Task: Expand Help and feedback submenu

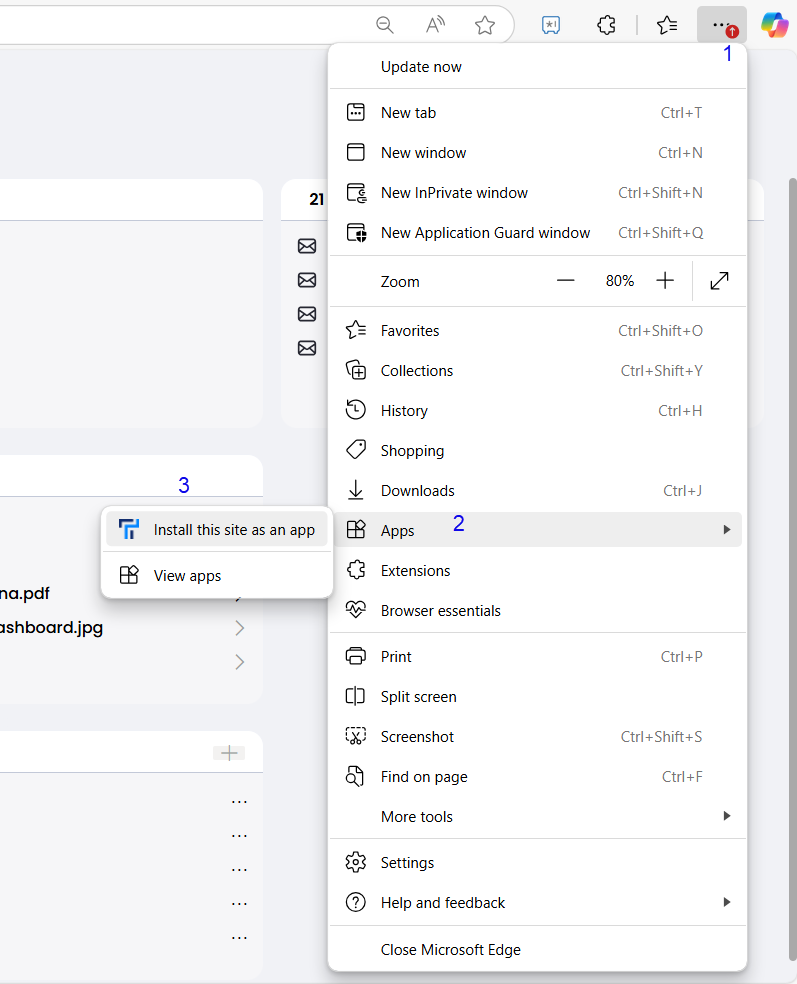Action: [x=537, y=903]
